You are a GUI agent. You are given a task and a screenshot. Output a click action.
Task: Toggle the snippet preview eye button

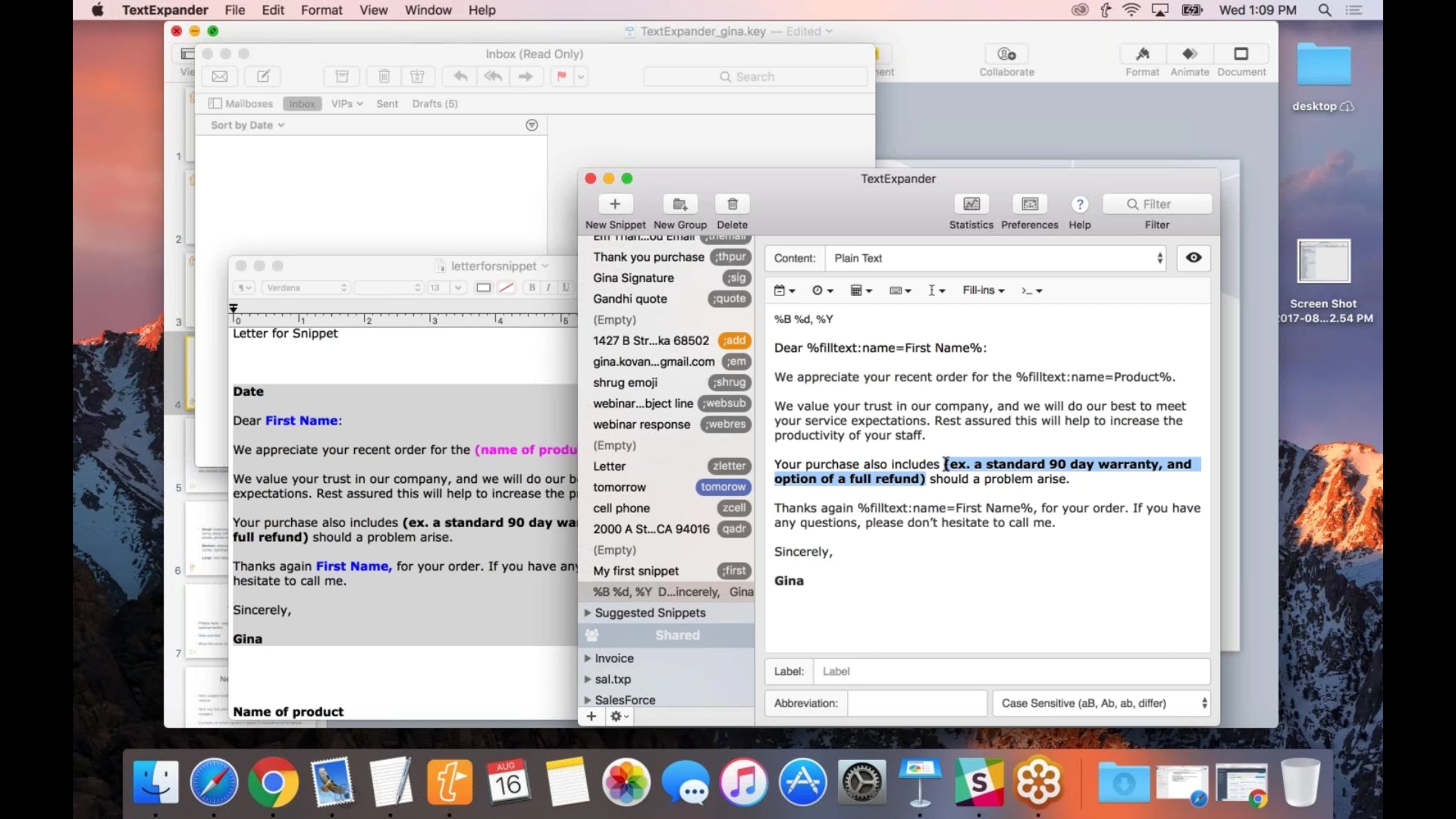[x=1193, y=258]
